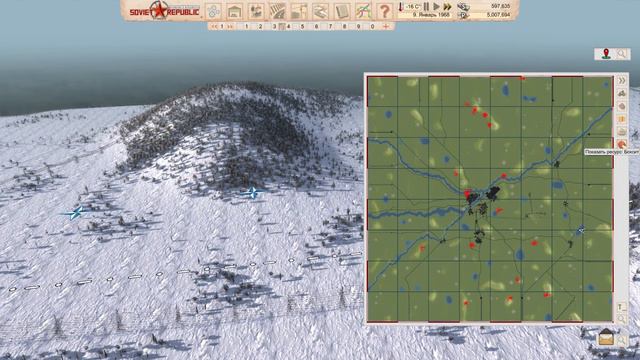640x360 pixels.
Task: Click the date 9 Январь 1968
Action: click(x=431, y=15)
